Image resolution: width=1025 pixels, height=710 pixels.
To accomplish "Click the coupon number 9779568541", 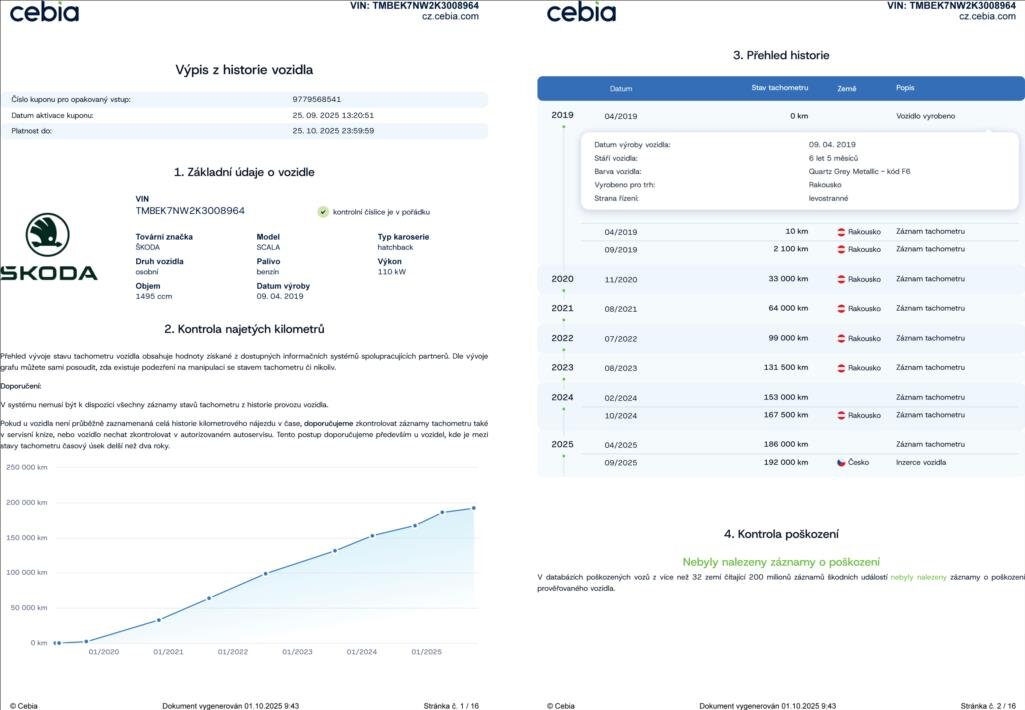I will pos(317,99).
